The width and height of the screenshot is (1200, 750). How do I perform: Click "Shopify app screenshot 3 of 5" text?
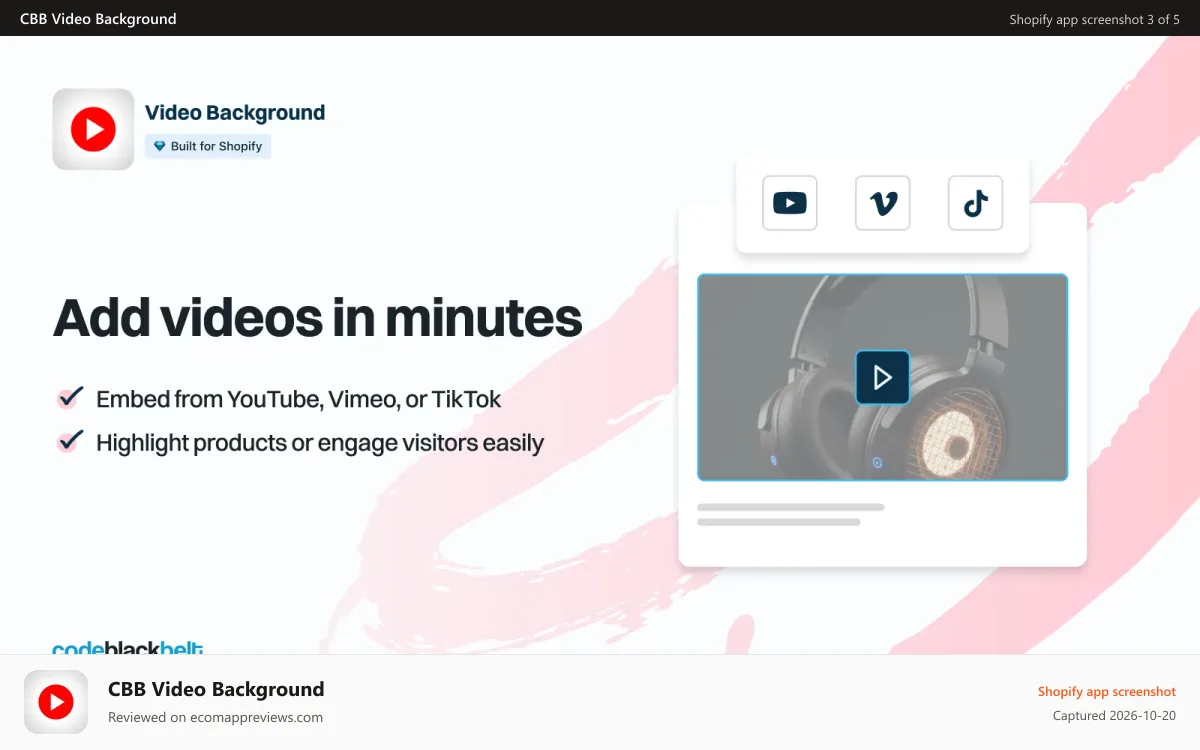1095,19
